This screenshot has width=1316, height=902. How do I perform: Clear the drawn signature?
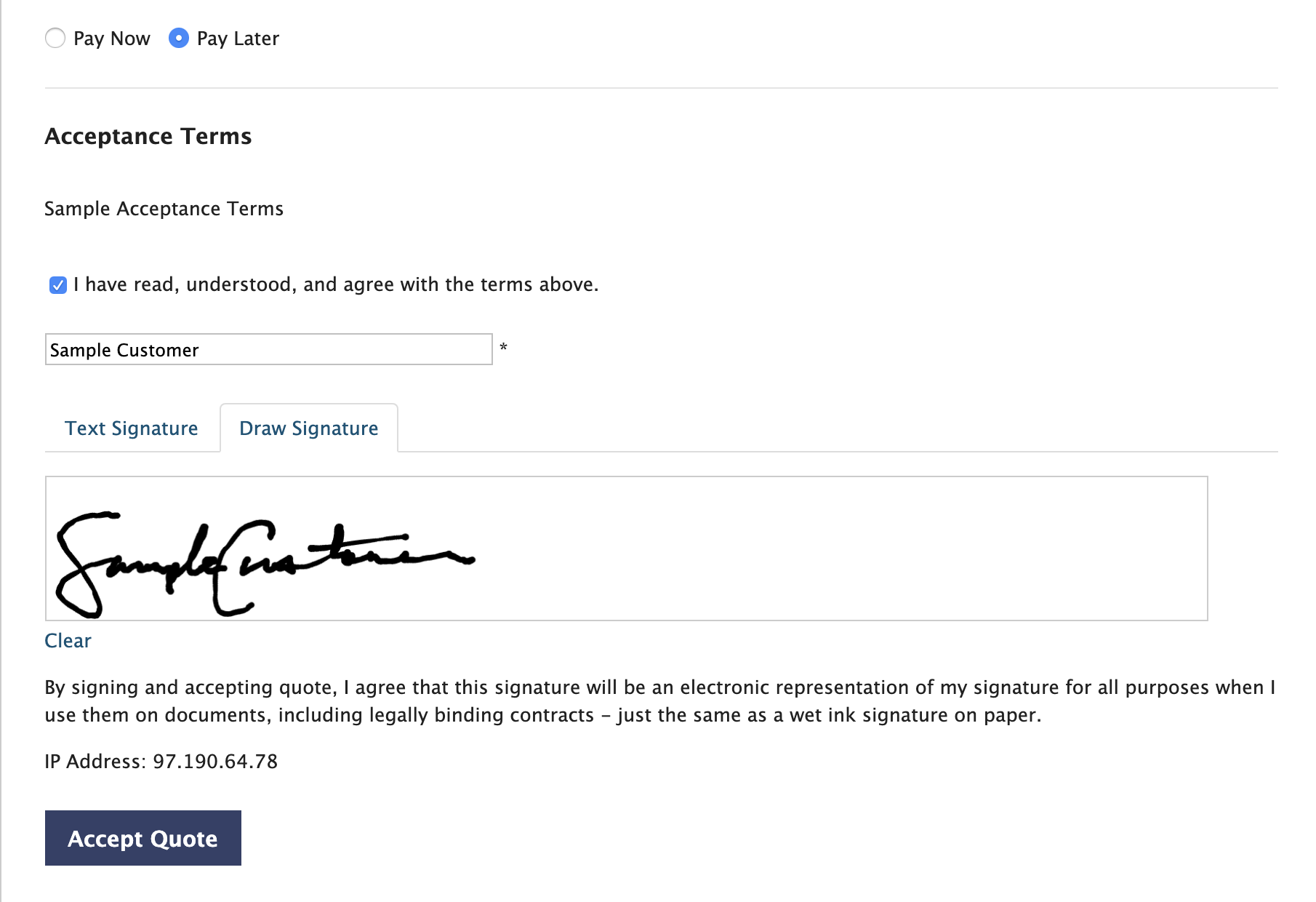68,641
